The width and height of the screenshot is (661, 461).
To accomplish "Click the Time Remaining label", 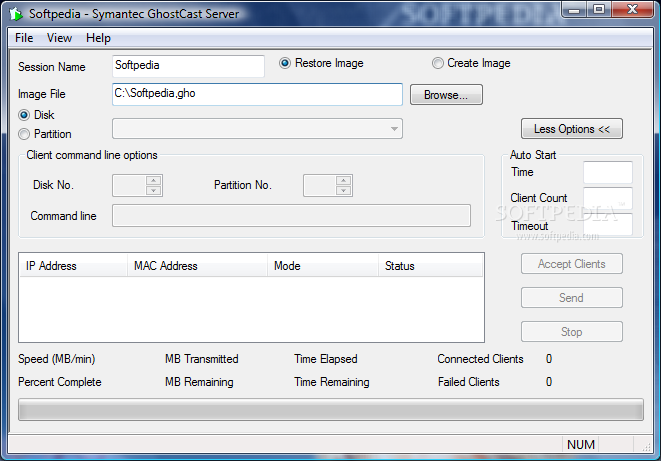I will [331, 382].
